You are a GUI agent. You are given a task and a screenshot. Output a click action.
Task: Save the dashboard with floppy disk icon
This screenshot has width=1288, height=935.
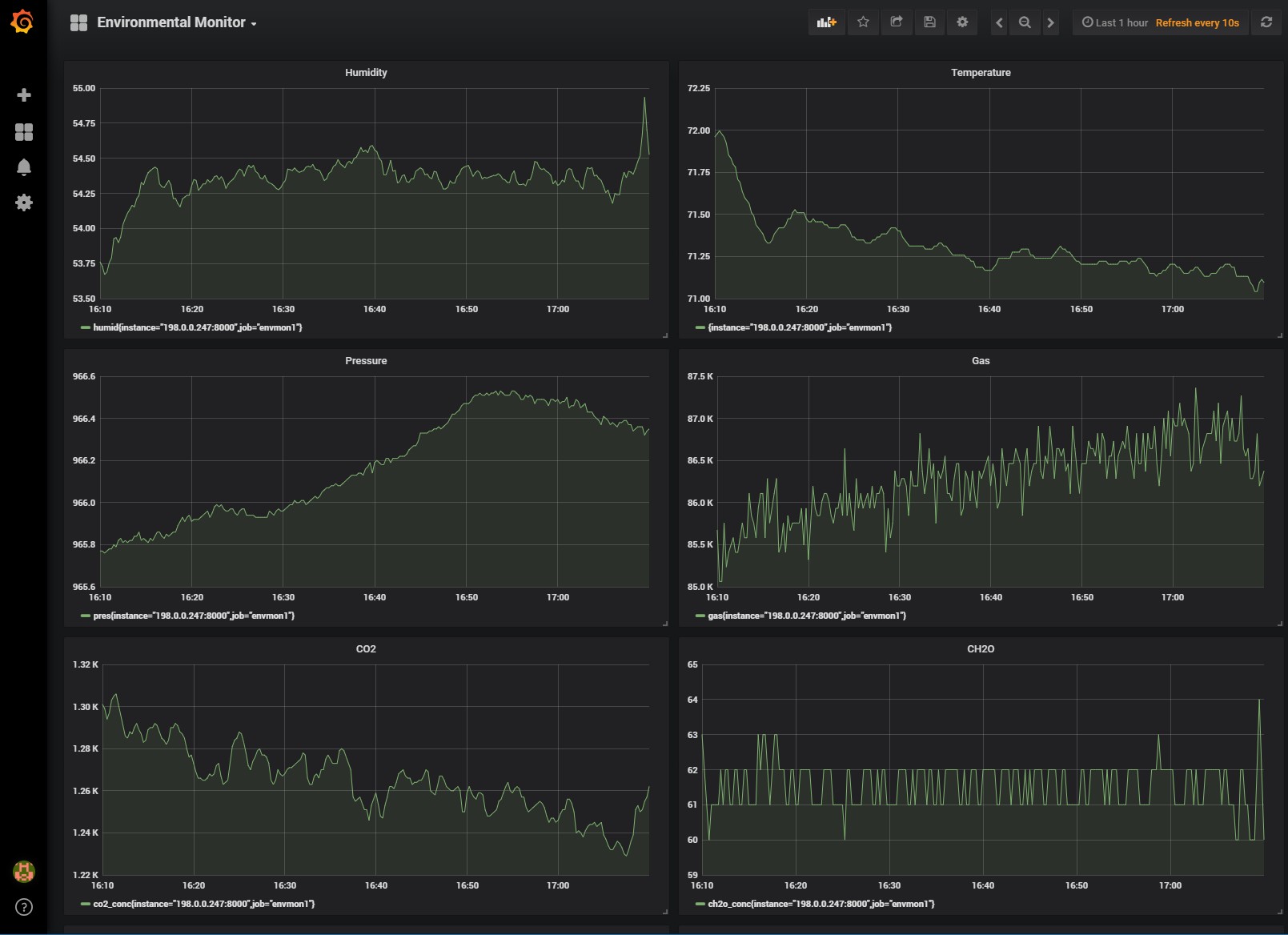929,22
